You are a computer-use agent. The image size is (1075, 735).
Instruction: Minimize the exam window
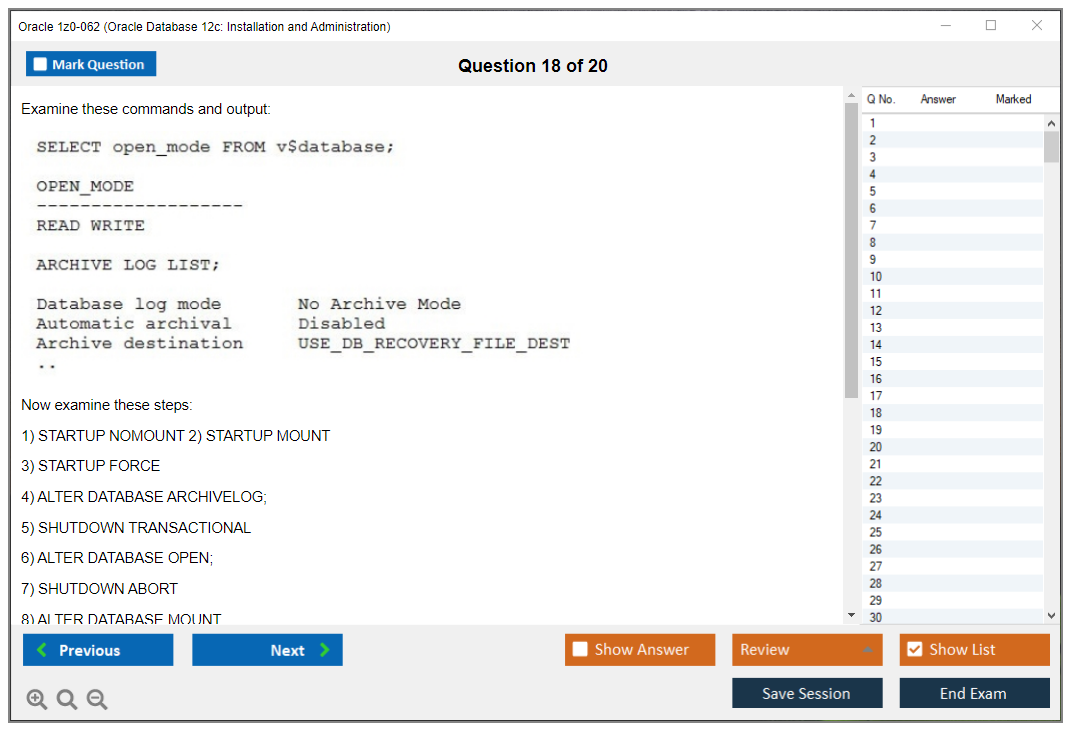tap(945, 26)
